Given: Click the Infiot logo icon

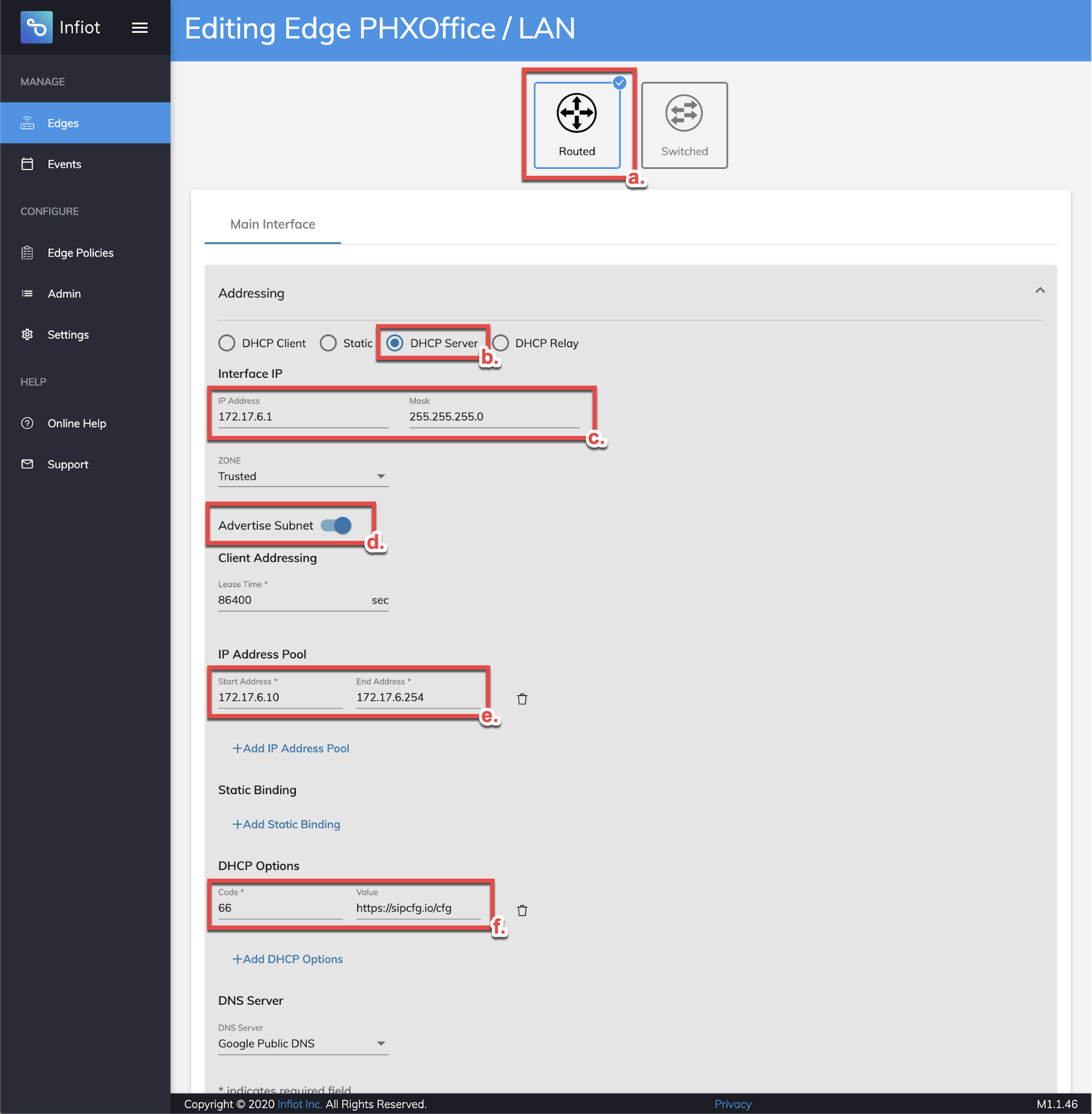Looking at the screenshot, I should (x=36, y=27).
